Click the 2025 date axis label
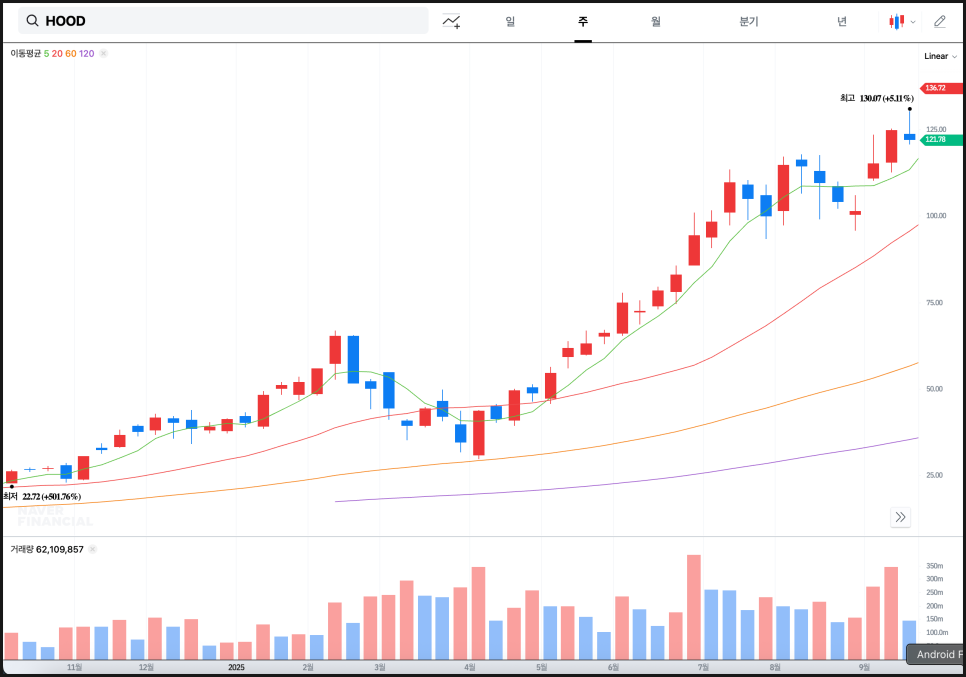 tap(236, 667)
